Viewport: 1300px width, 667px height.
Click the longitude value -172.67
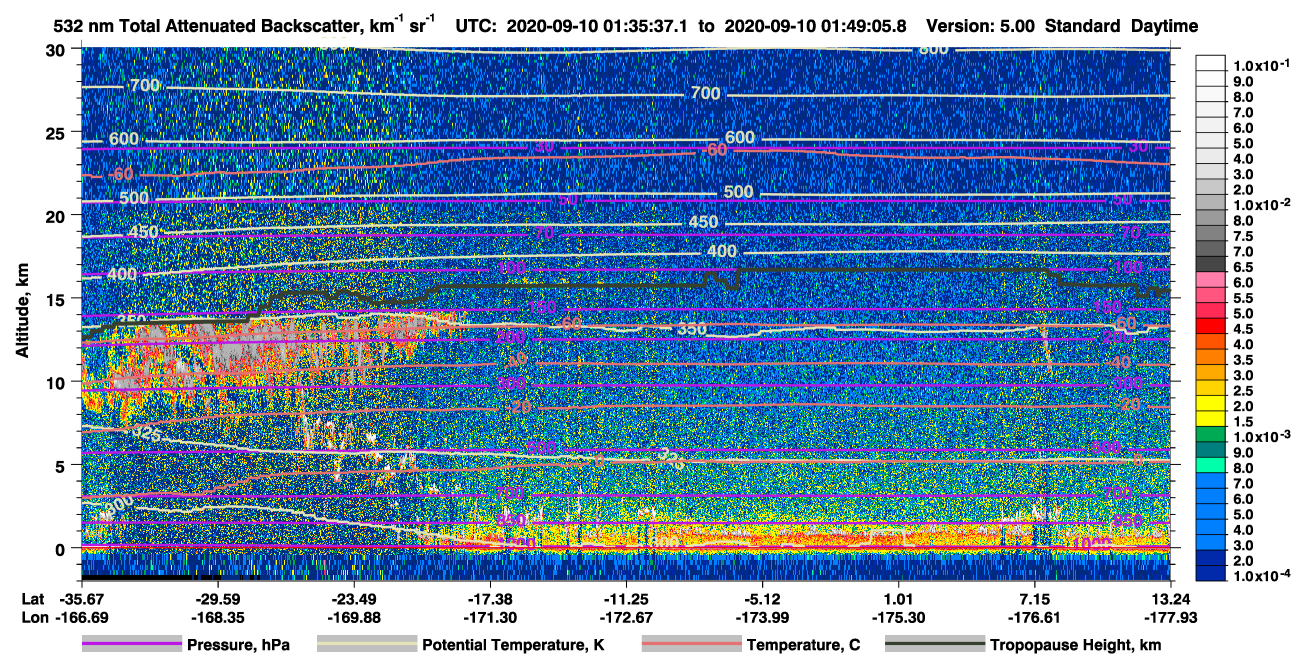(x=626, y=617)
